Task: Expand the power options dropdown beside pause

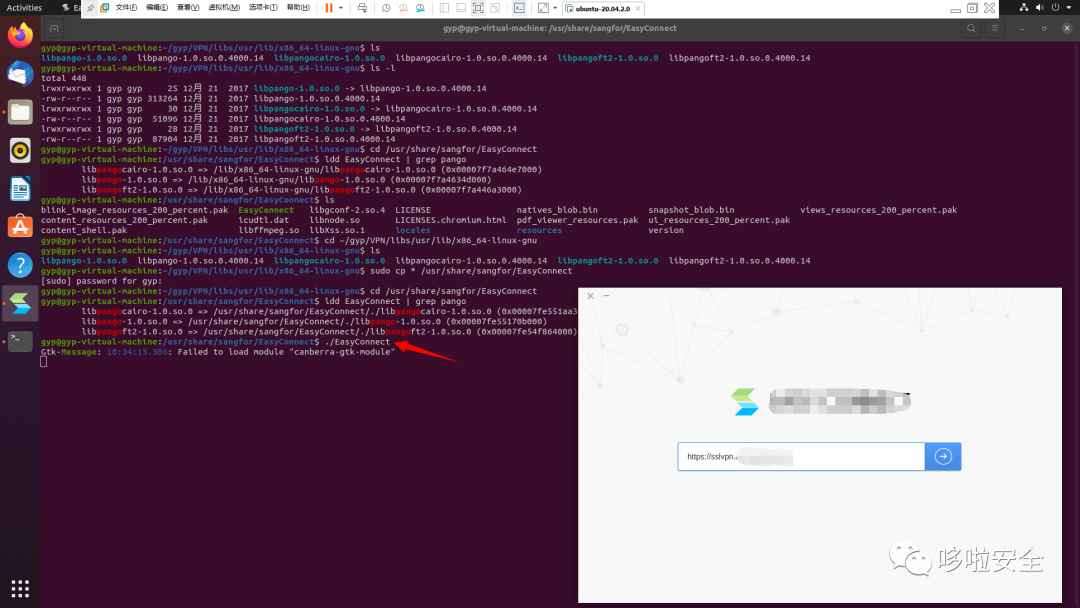Action: point(341,8)
